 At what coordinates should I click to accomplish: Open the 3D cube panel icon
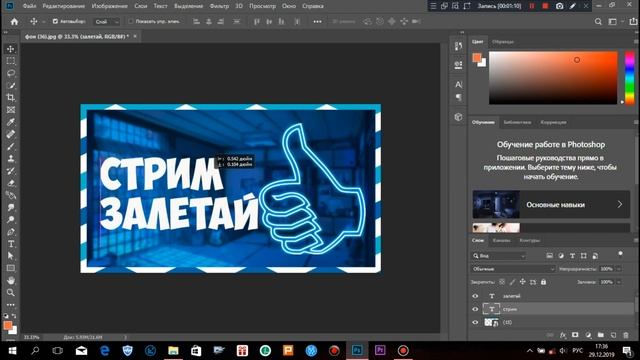(x=458, y=117)
